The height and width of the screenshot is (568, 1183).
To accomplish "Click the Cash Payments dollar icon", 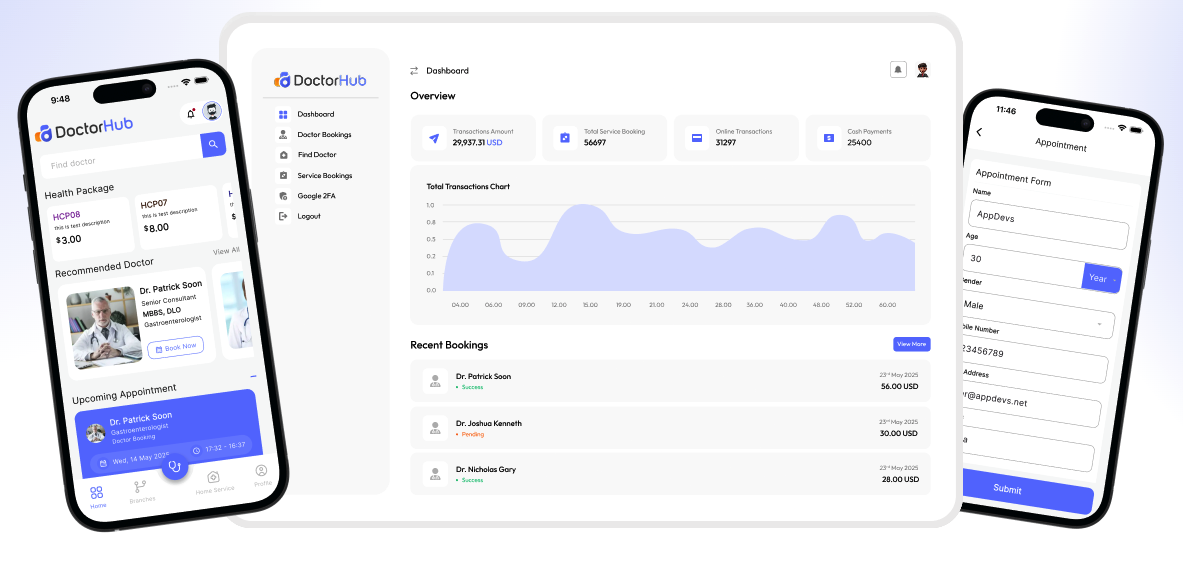I will 828,138.
